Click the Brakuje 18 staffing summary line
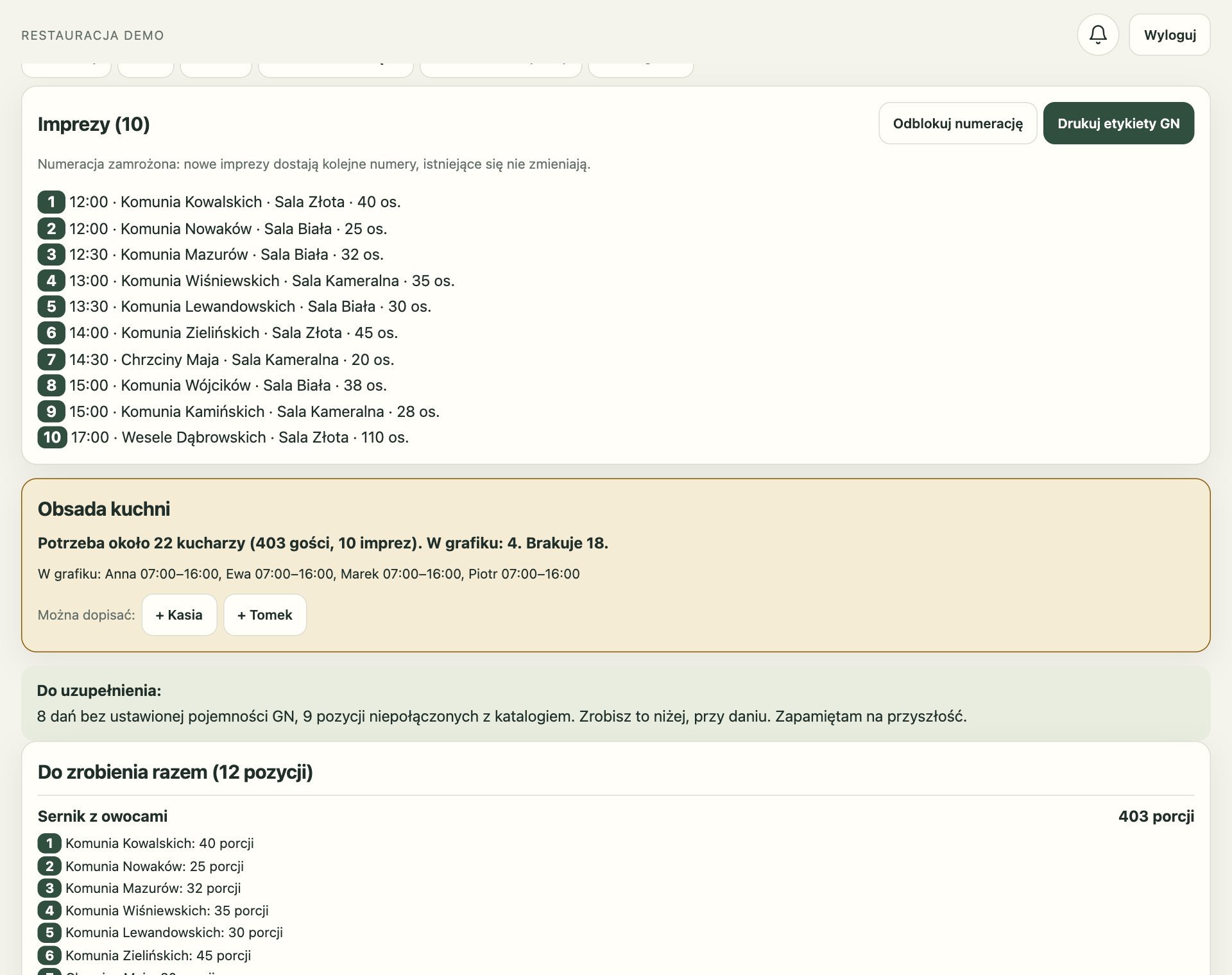The height and width of the screenshot is (975, 1232). (x=323, y=543)
